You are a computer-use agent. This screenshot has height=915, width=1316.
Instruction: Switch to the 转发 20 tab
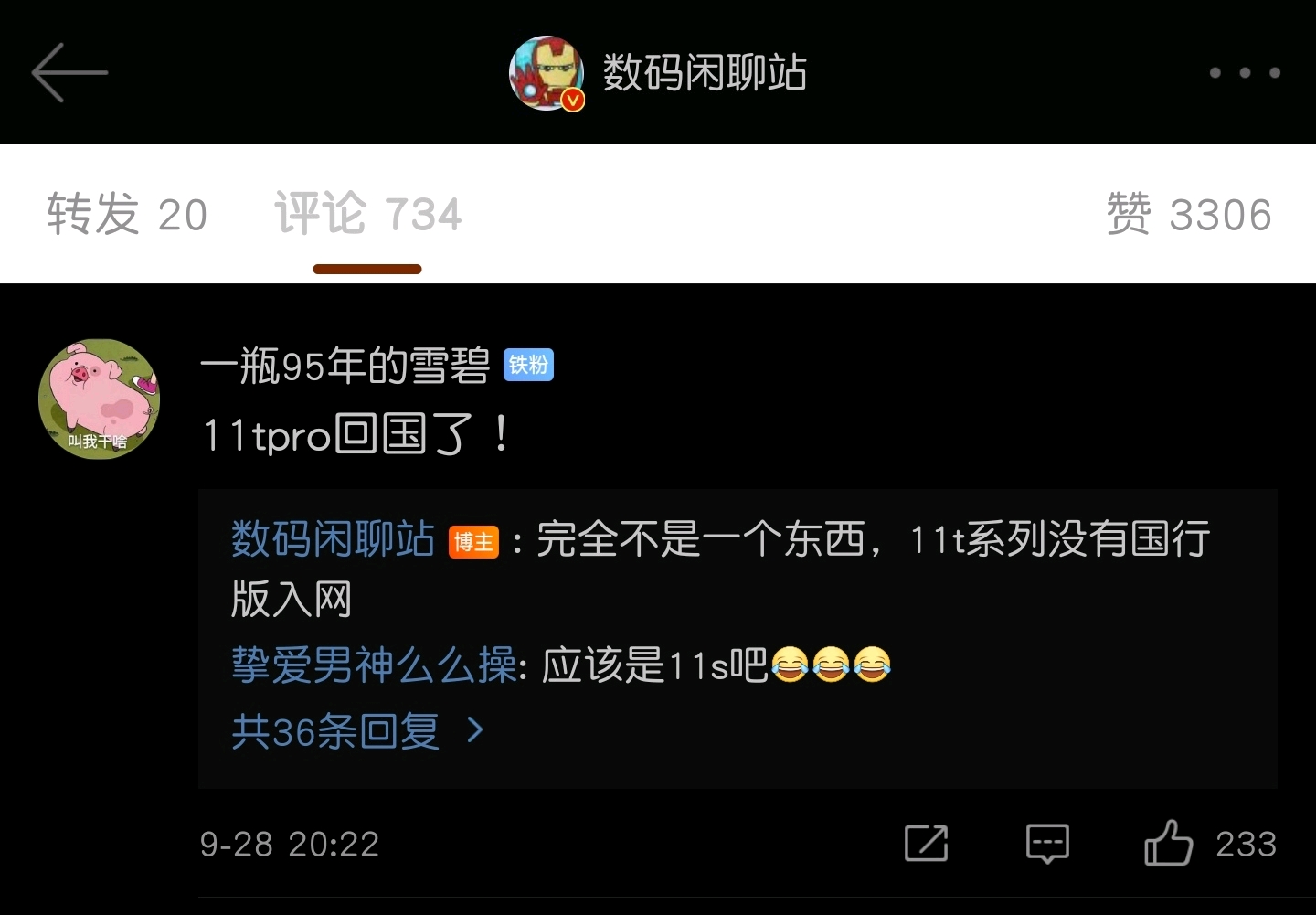point(127,216)
